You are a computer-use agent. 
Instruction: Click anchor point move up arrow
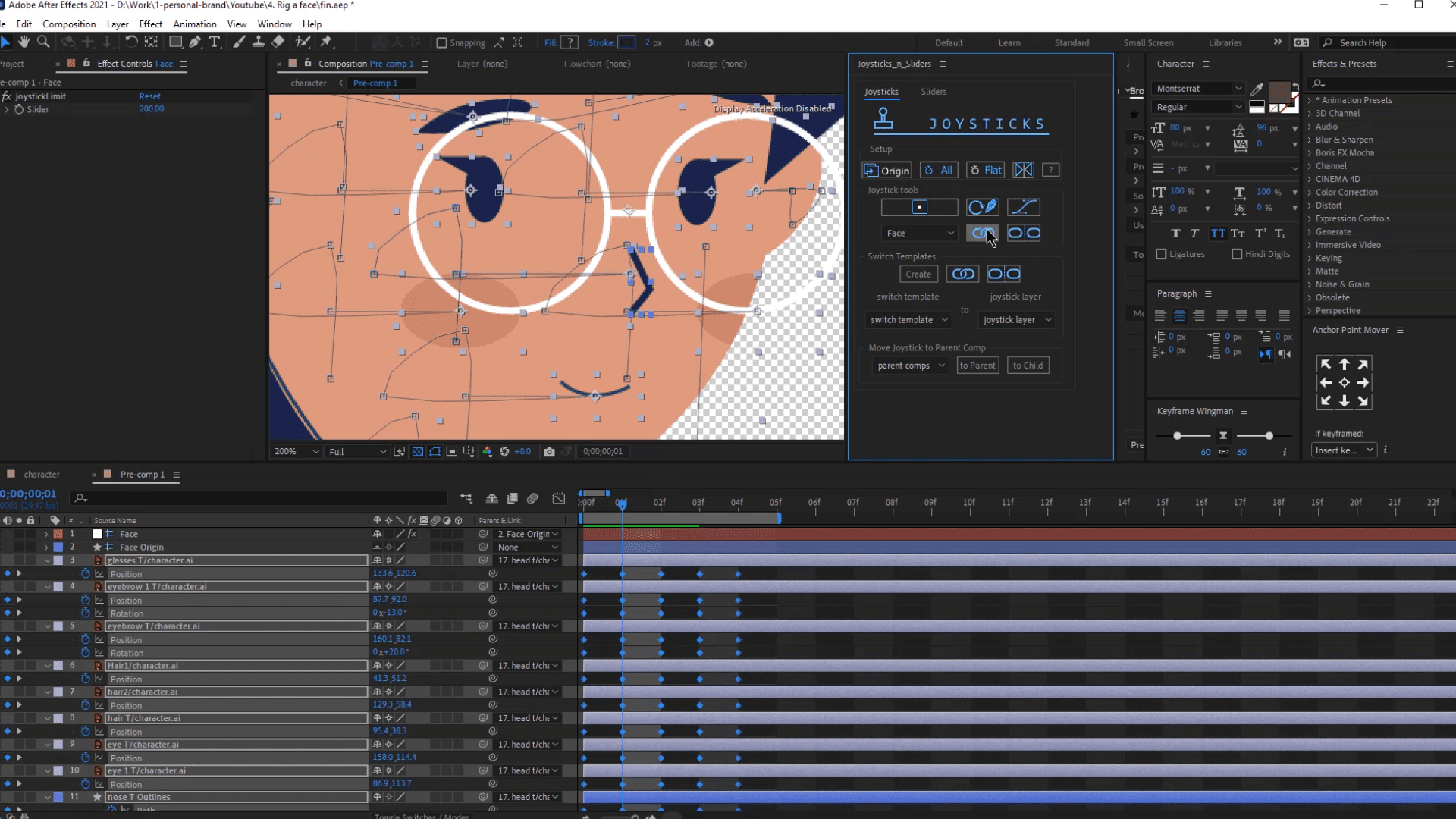[1344, 365]
